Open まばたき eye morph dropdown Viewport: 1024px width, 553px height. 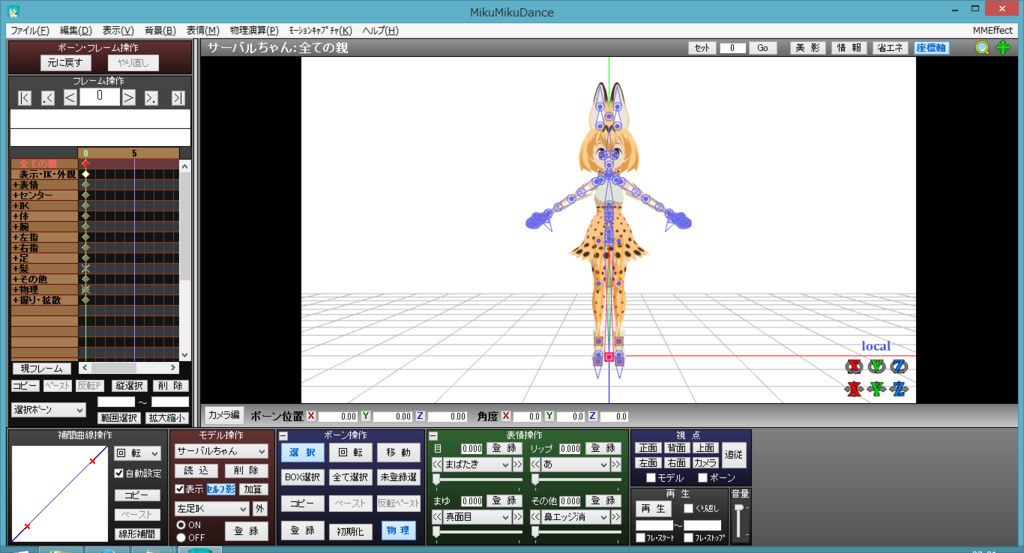[477, 464]
